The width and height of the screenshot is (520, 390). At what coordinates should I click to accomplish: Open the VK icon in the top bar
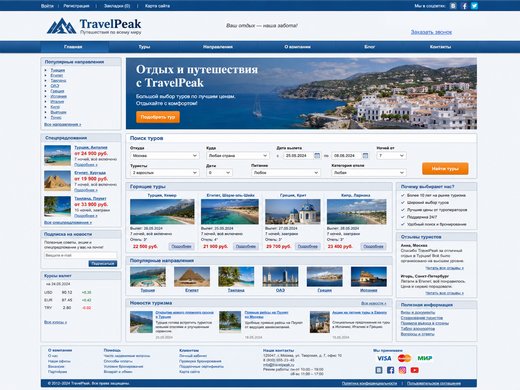[453, 6]
